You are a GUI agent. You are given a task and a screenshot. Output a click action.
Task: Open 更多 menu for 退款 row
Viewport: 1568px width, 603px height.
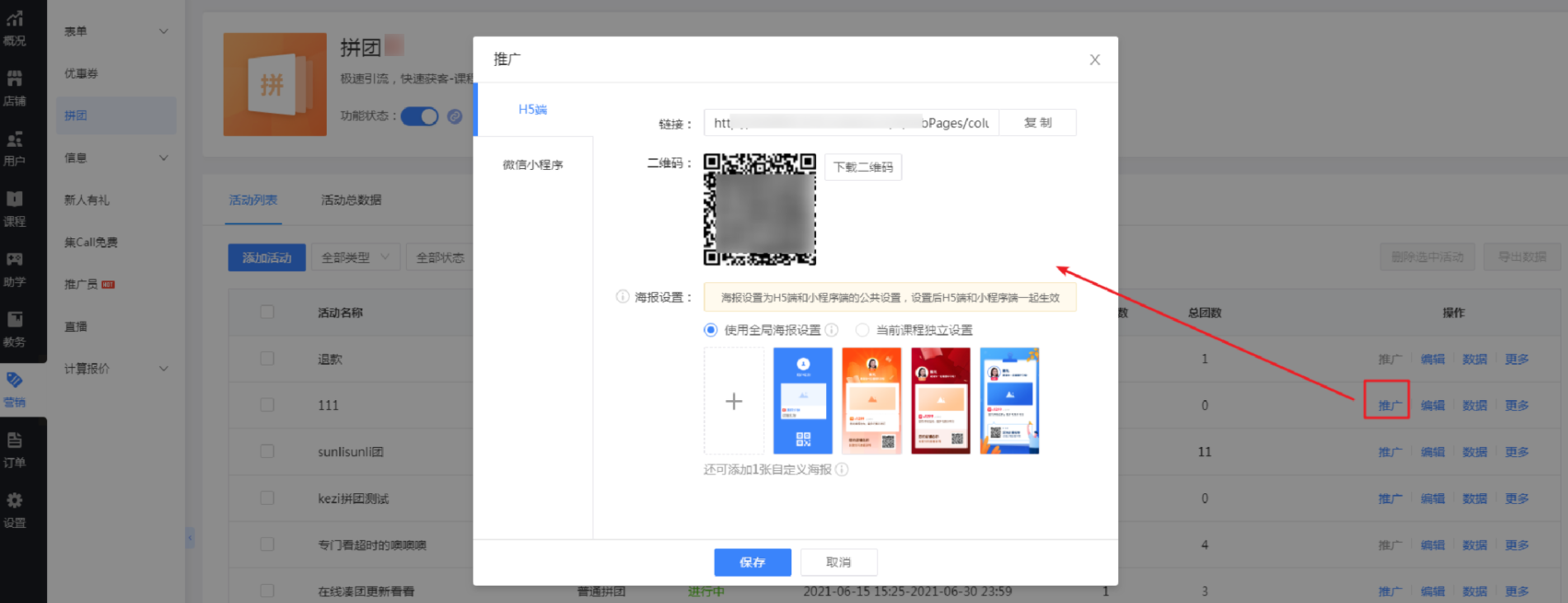[1517, 359]
